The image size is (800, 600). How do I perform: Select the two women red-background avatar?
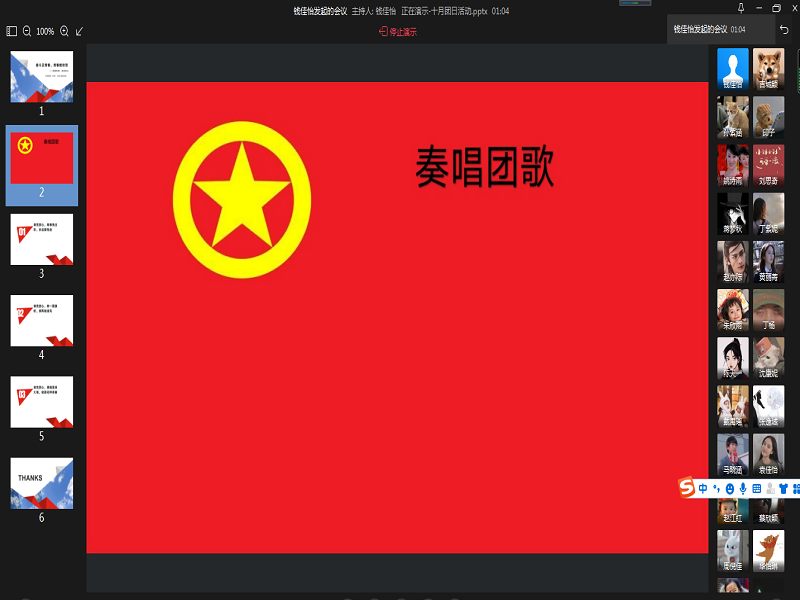[x=733, y=166]
